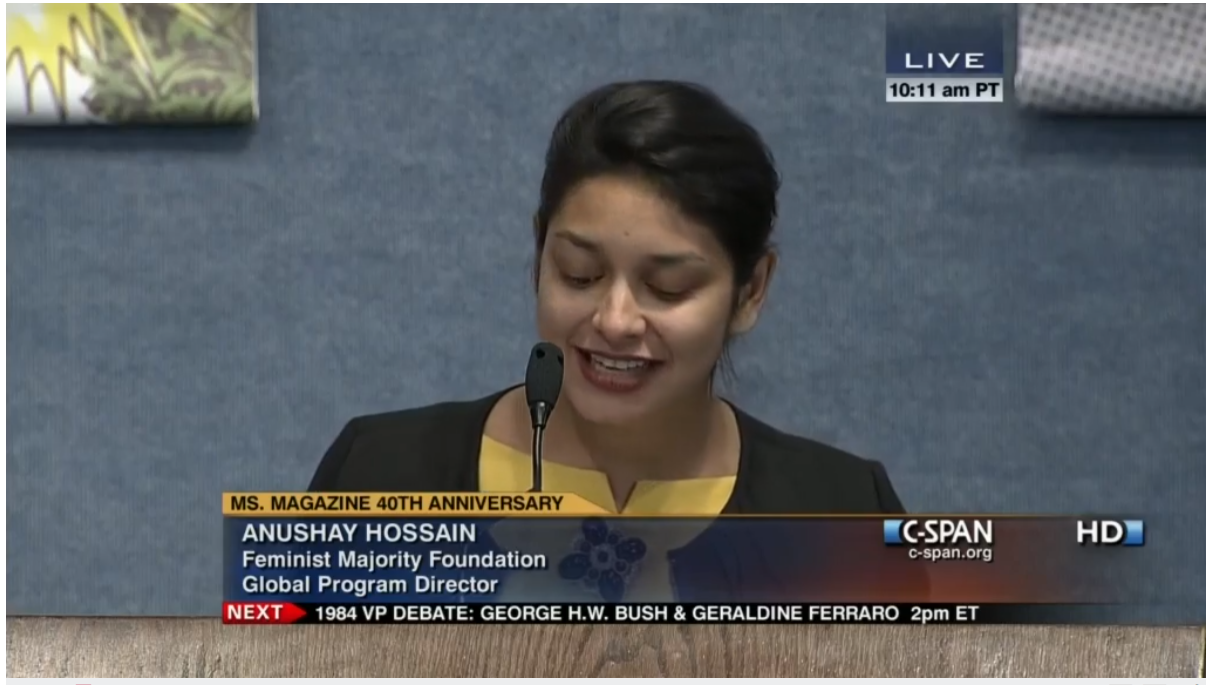Viewport: 1213px width, 685px height.
Task: Click the 10:11 am PT time stamp
Action: 944,90
